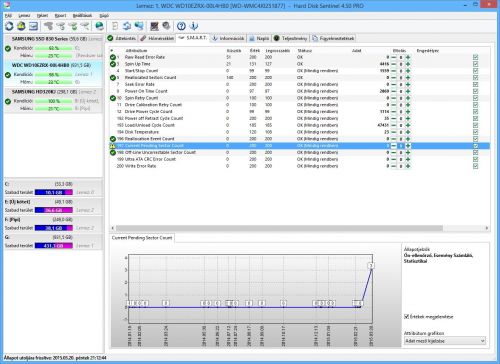This screenshot has height=364, width=500.
Task: Click the yellow warning alert toolbar icon
Action: 21,26
